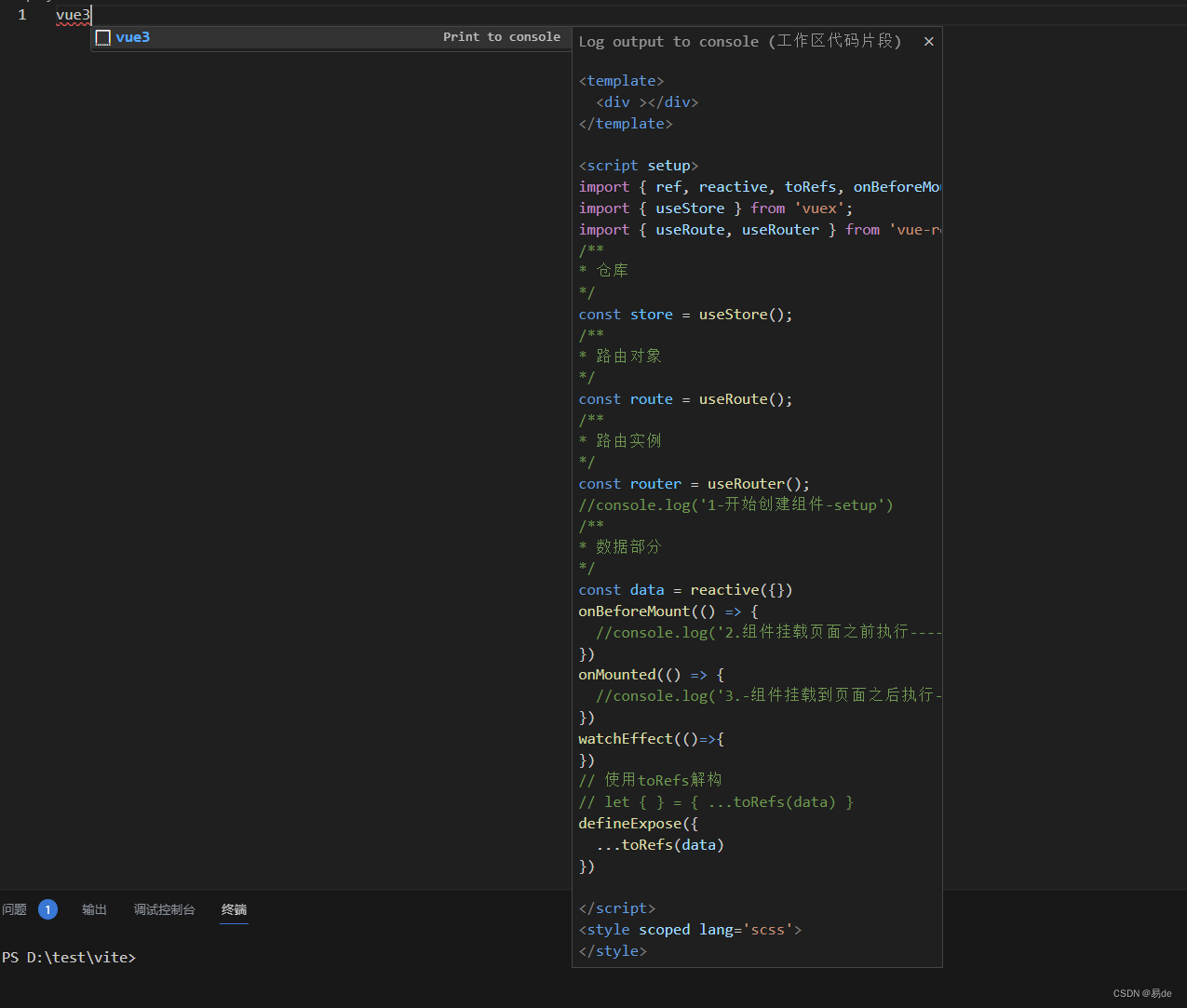Click the terminal prompt PS D:\test\vite>
Screen dimensions: 1187x1008
(69, 957)
